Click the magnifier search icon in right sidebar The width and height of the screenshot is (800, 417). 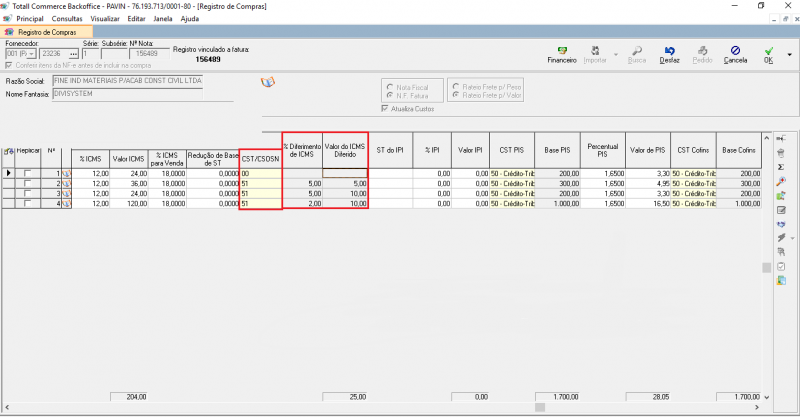(x=780, y=181)
